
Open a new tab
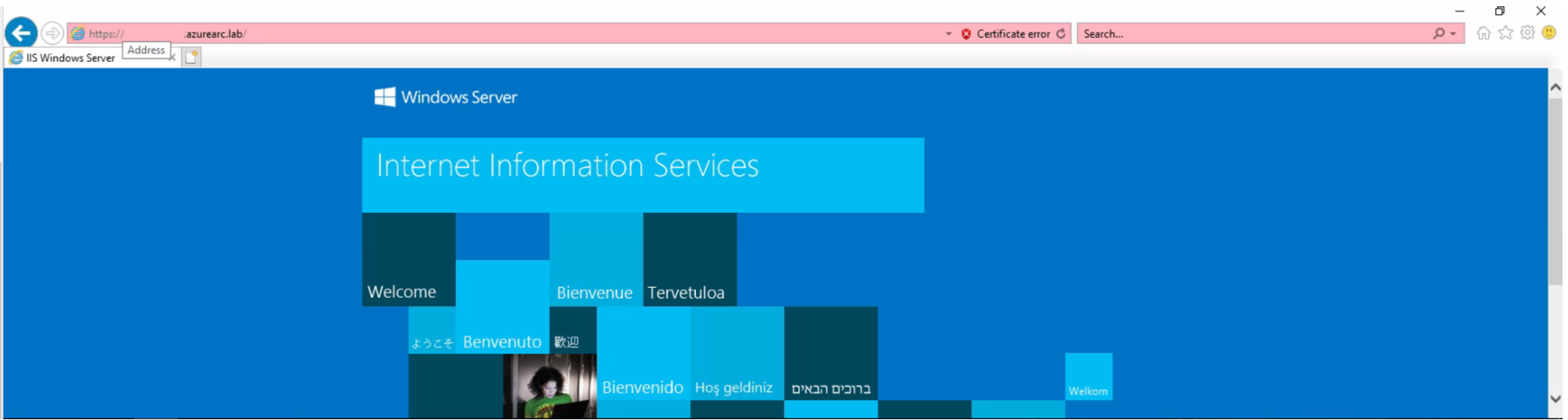(x=191, y=57)
